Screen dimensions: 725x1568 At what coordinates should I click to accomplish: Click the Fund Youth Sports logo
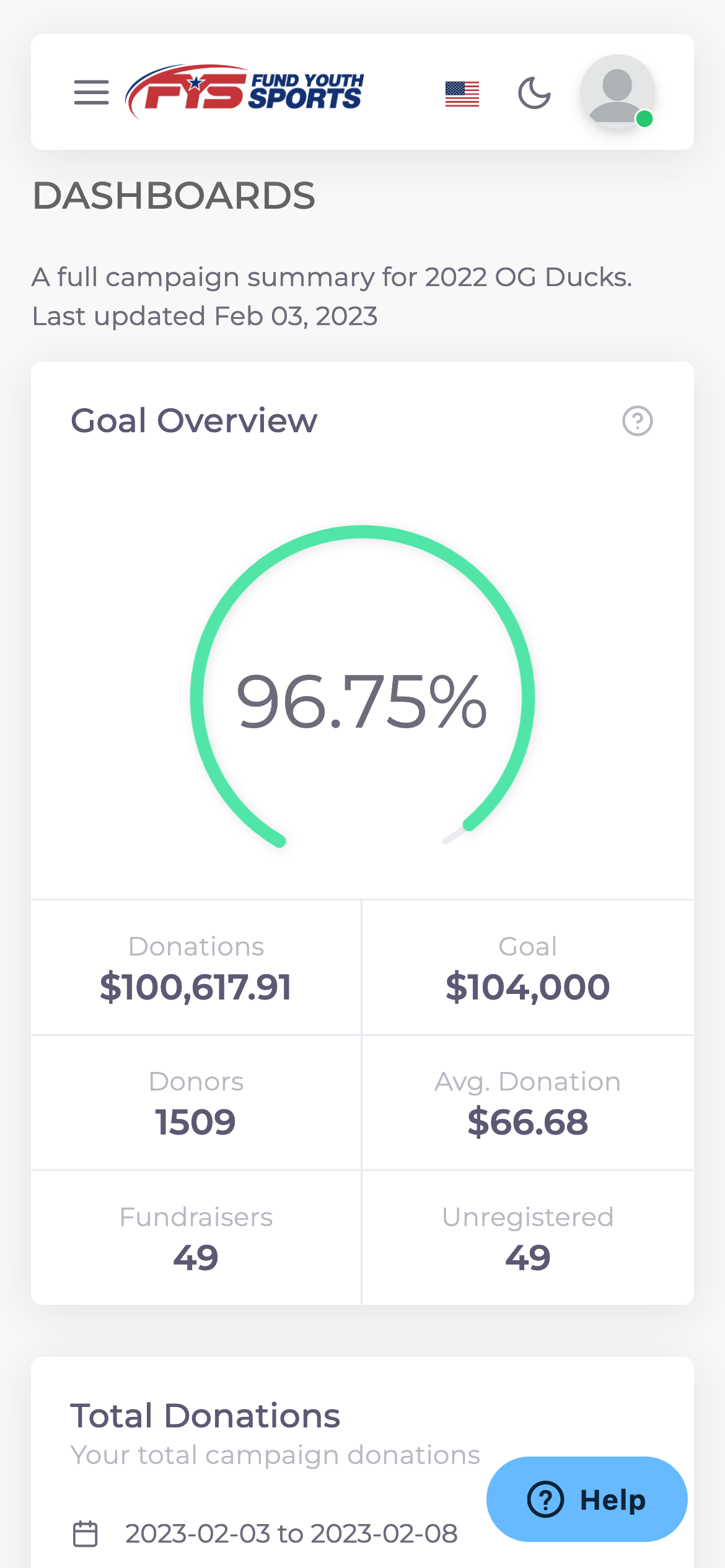(x=244, y=92)
